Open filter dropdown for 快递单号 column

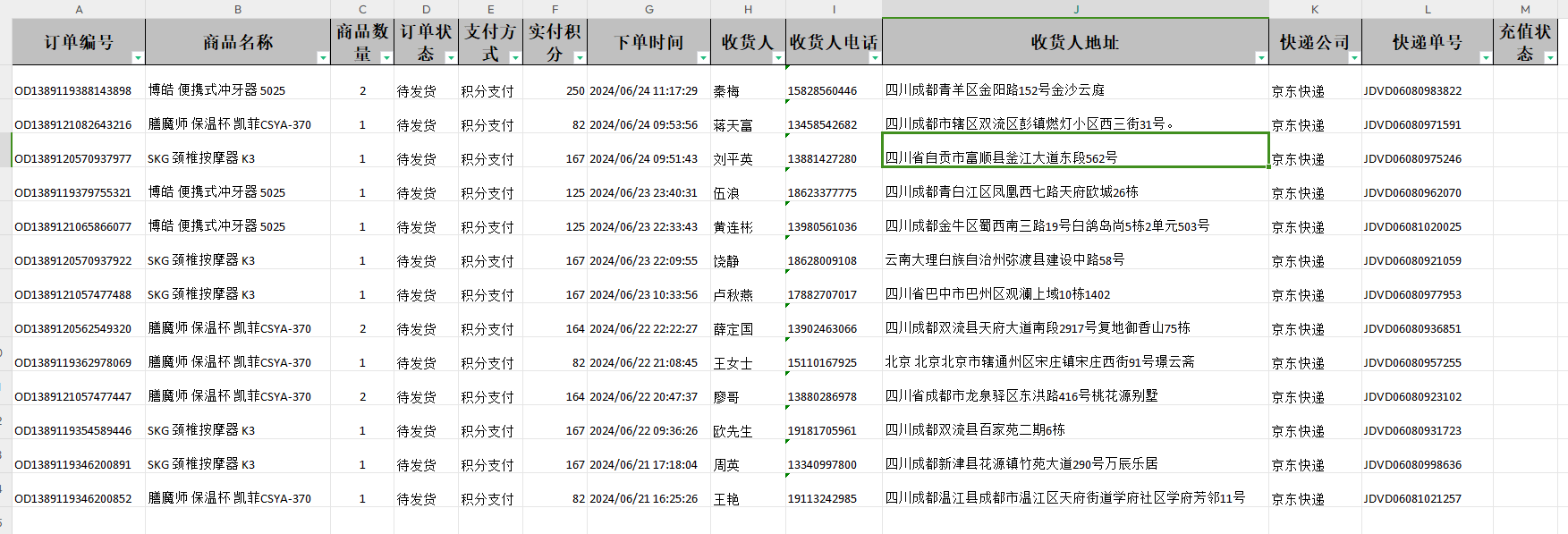click(x=1486, y=57)
